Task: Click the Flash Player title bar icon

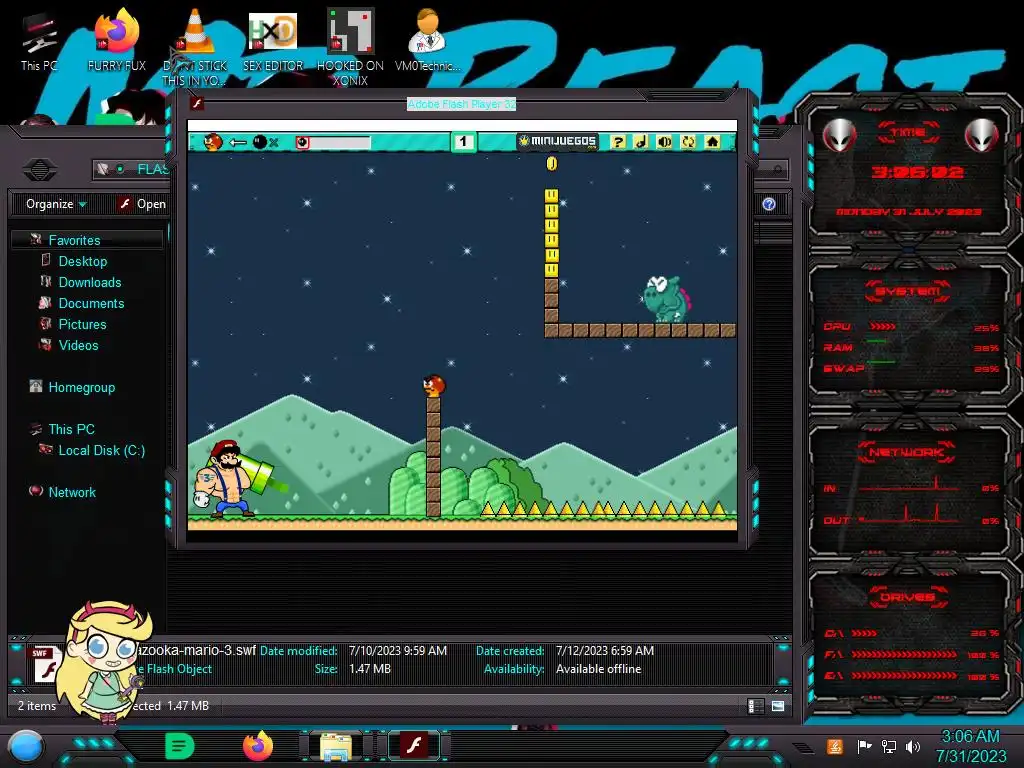Action: click(197, 103)
